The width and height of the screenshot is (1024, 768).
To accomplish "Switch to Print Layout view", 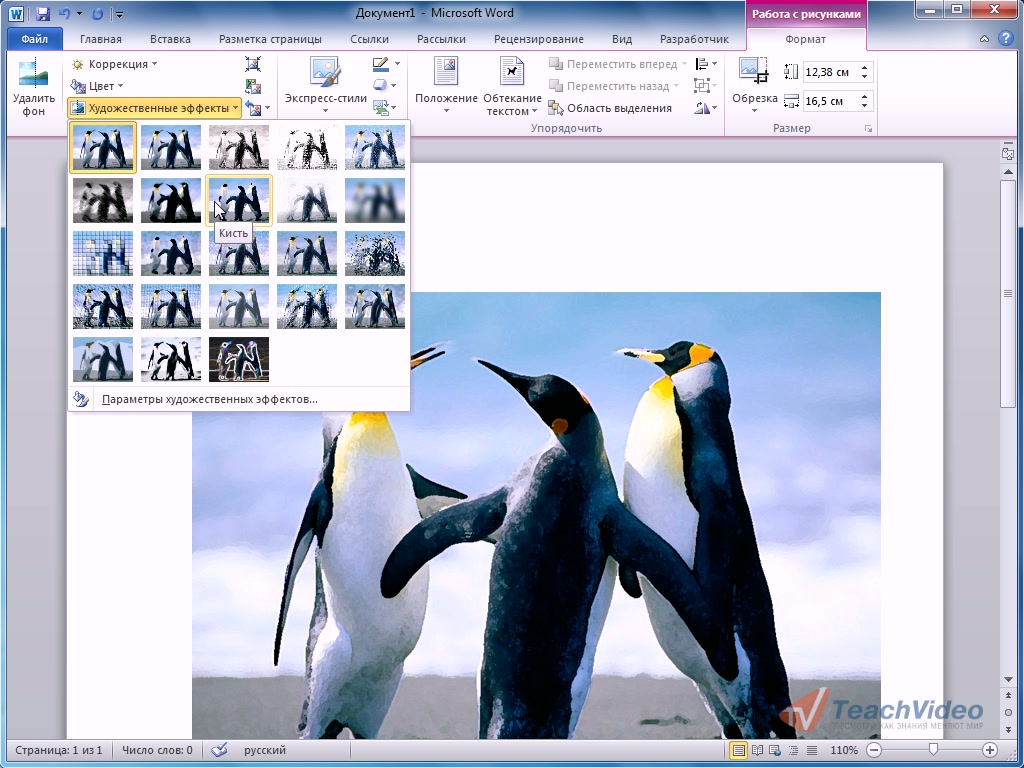I will (738, 750).
